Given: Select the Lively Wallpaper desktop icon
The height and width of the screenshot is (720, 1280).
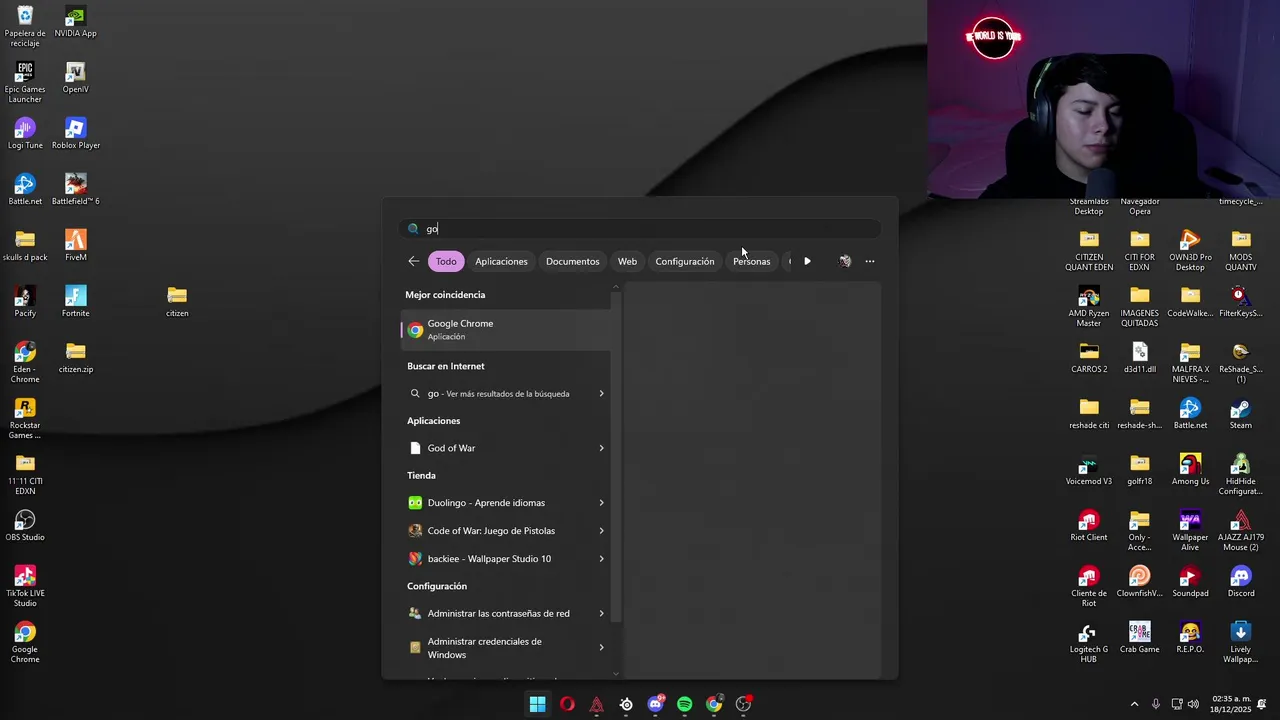Looking at the screenshot, I should pos(1241,643).
